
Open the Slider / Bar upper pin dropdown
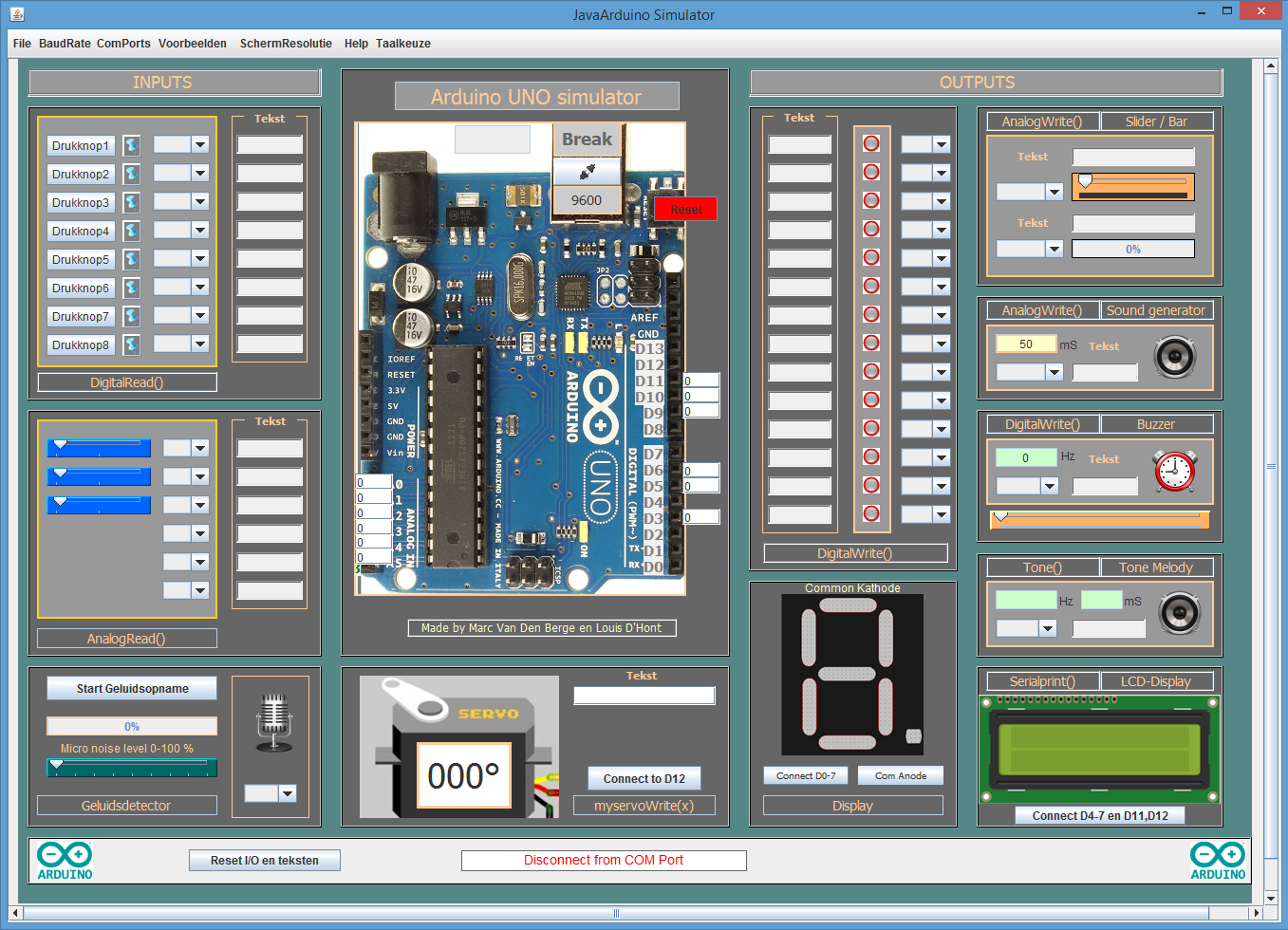coord(1054,192)
